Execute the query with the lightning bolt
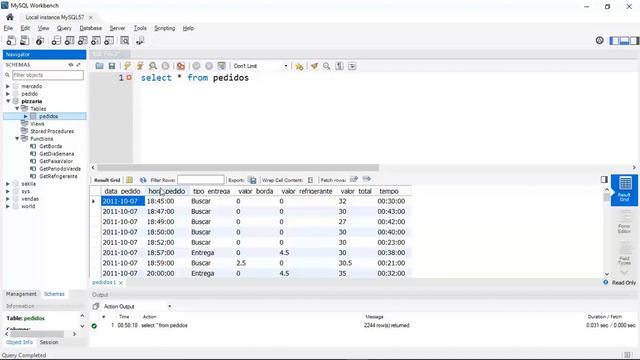Screen dimensions: 640x360 (x=127, y=66)
